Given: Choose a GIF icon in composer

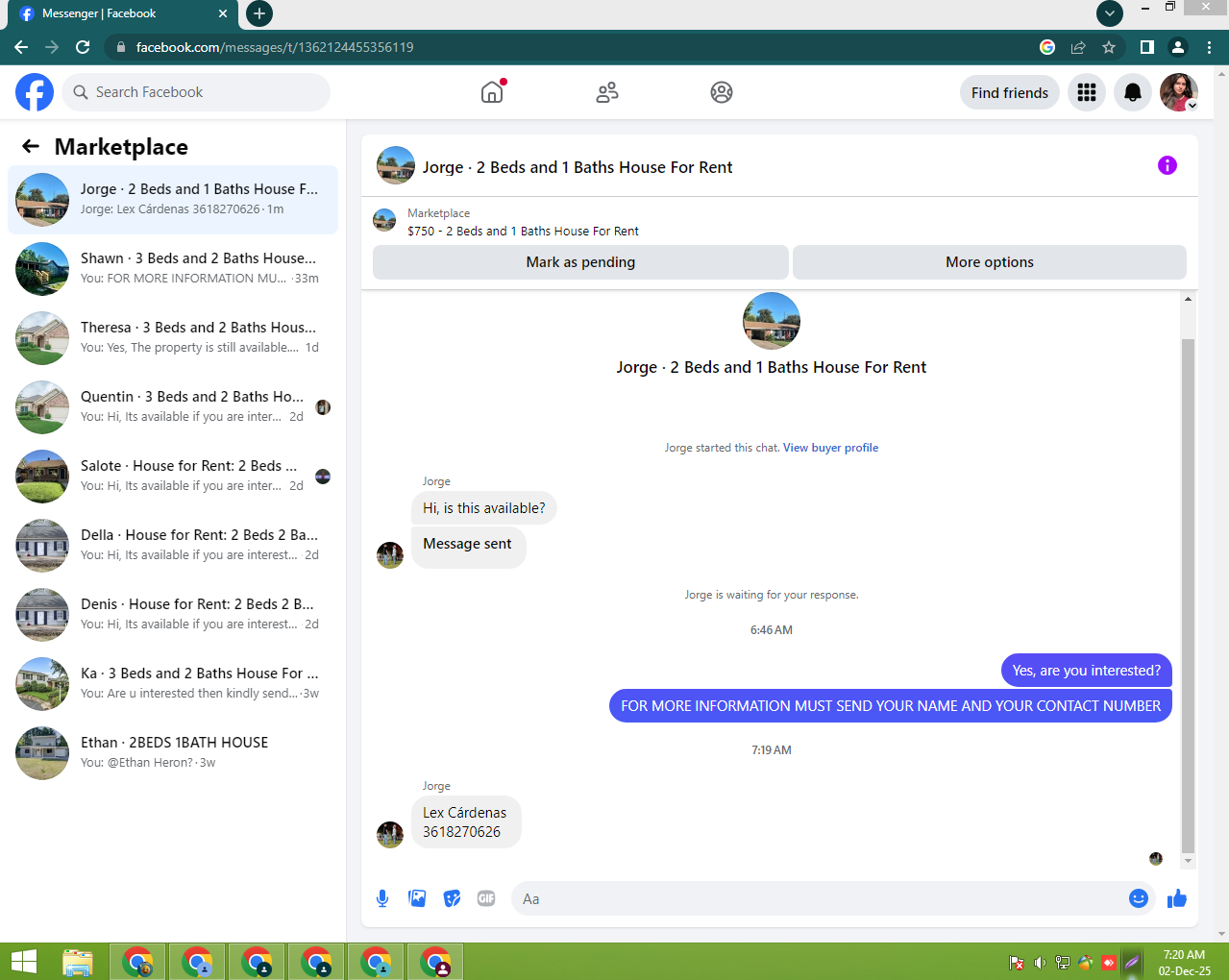Looking at the screenshot, I should coord(486,898).
